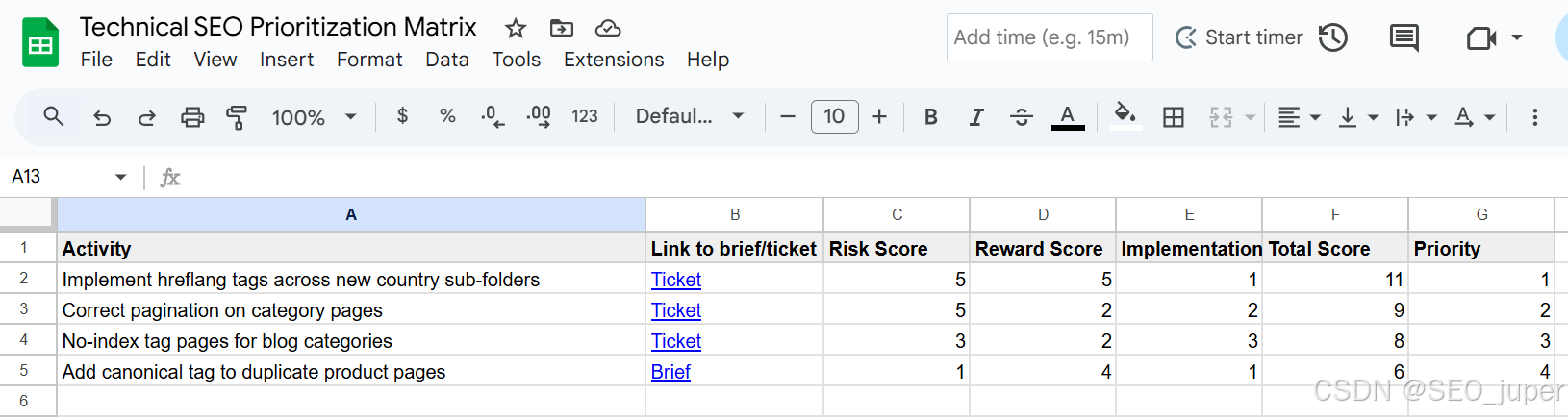Toggle italic formatting
The width and height of the screenshot is (1568, 417).
[976, 117]
